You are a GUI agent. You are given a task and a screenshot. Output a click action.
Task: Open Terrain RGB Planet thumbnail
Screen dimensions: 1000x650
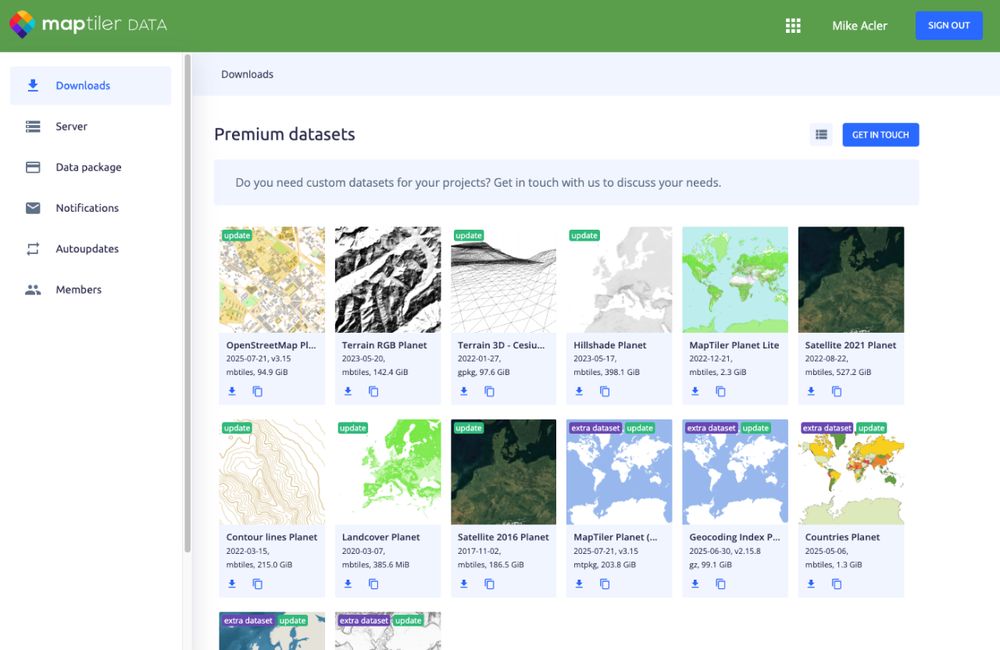coord(388,279)
